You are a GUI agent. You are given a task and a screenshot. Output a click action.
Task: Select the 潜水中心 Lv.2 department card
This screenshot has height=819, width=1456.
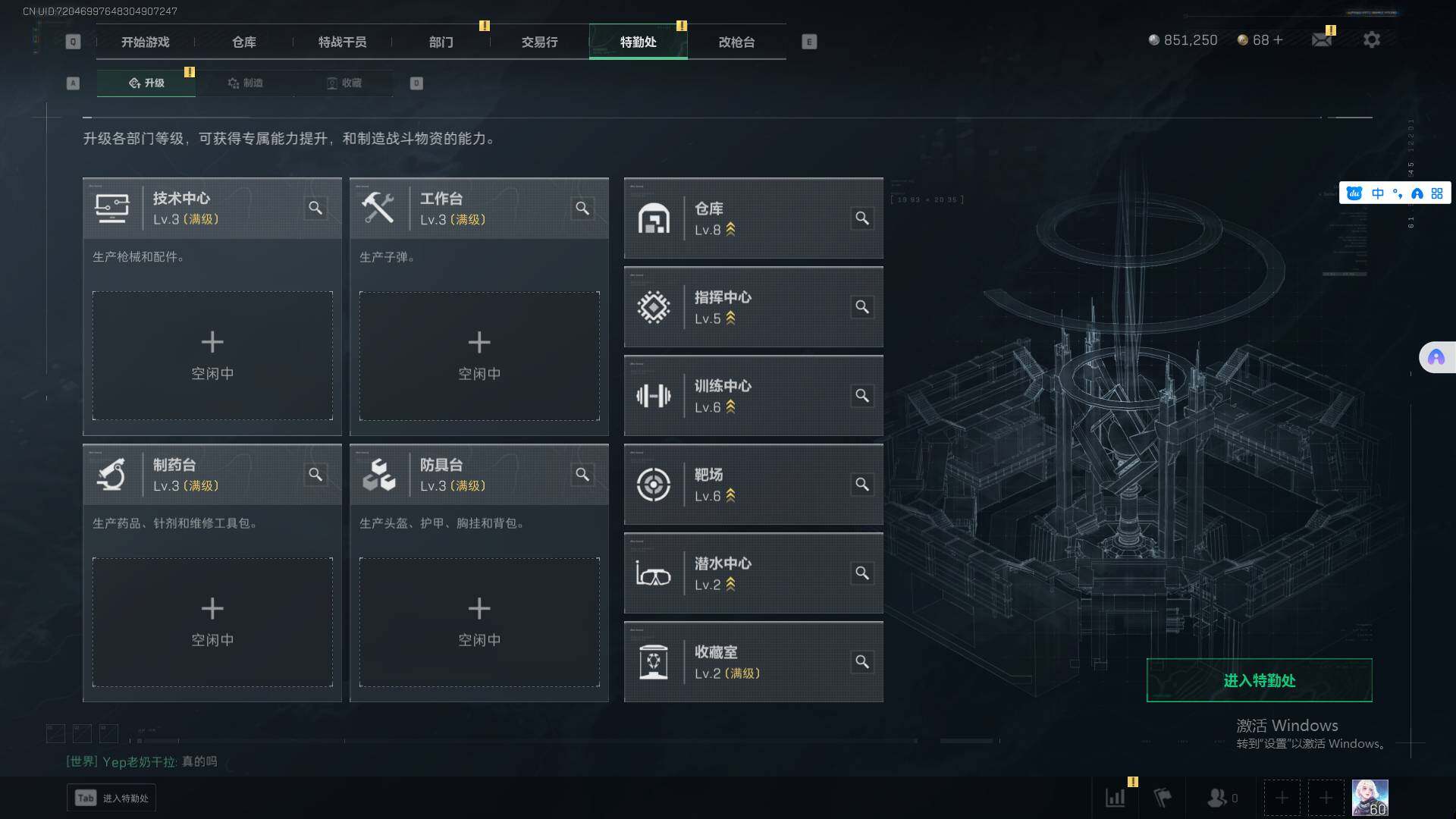754,573
